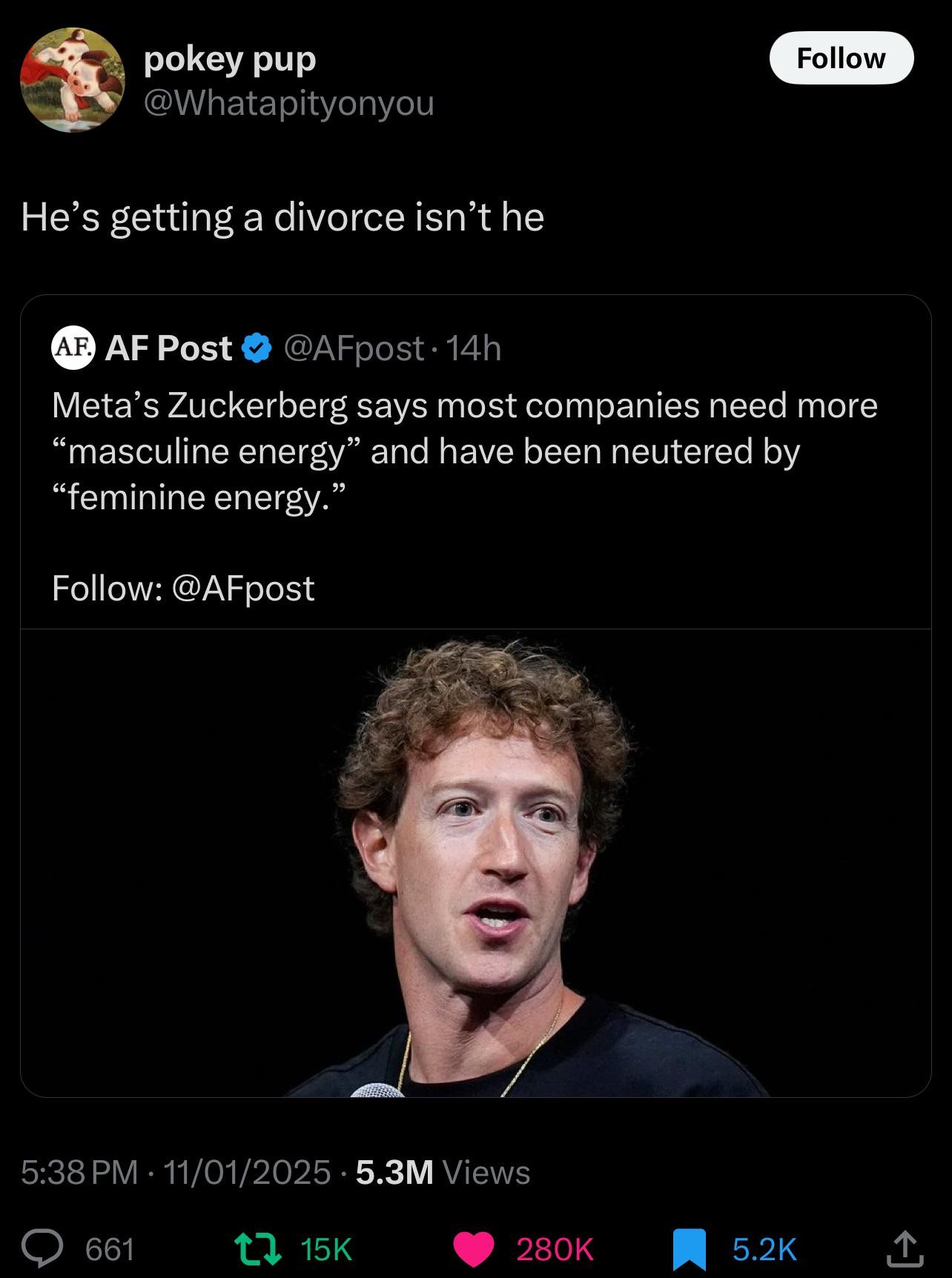Image resolution: width=952 pixels, height=1278 pixels.
Task: Click the pokey pup profile avatar
Action: pos(72,80)
